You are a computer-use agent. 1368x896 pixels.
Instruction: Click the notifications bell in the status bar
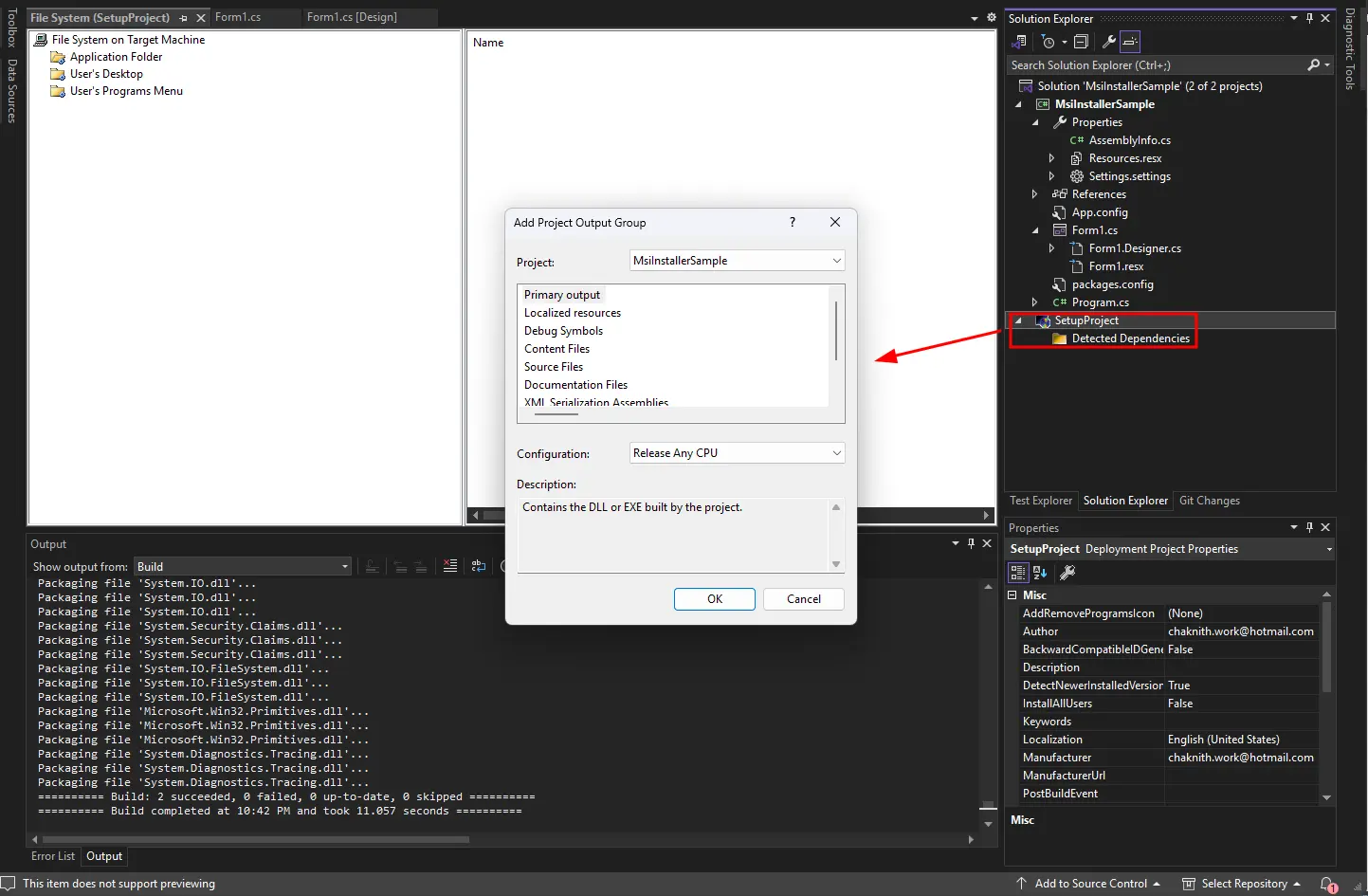1327,884
